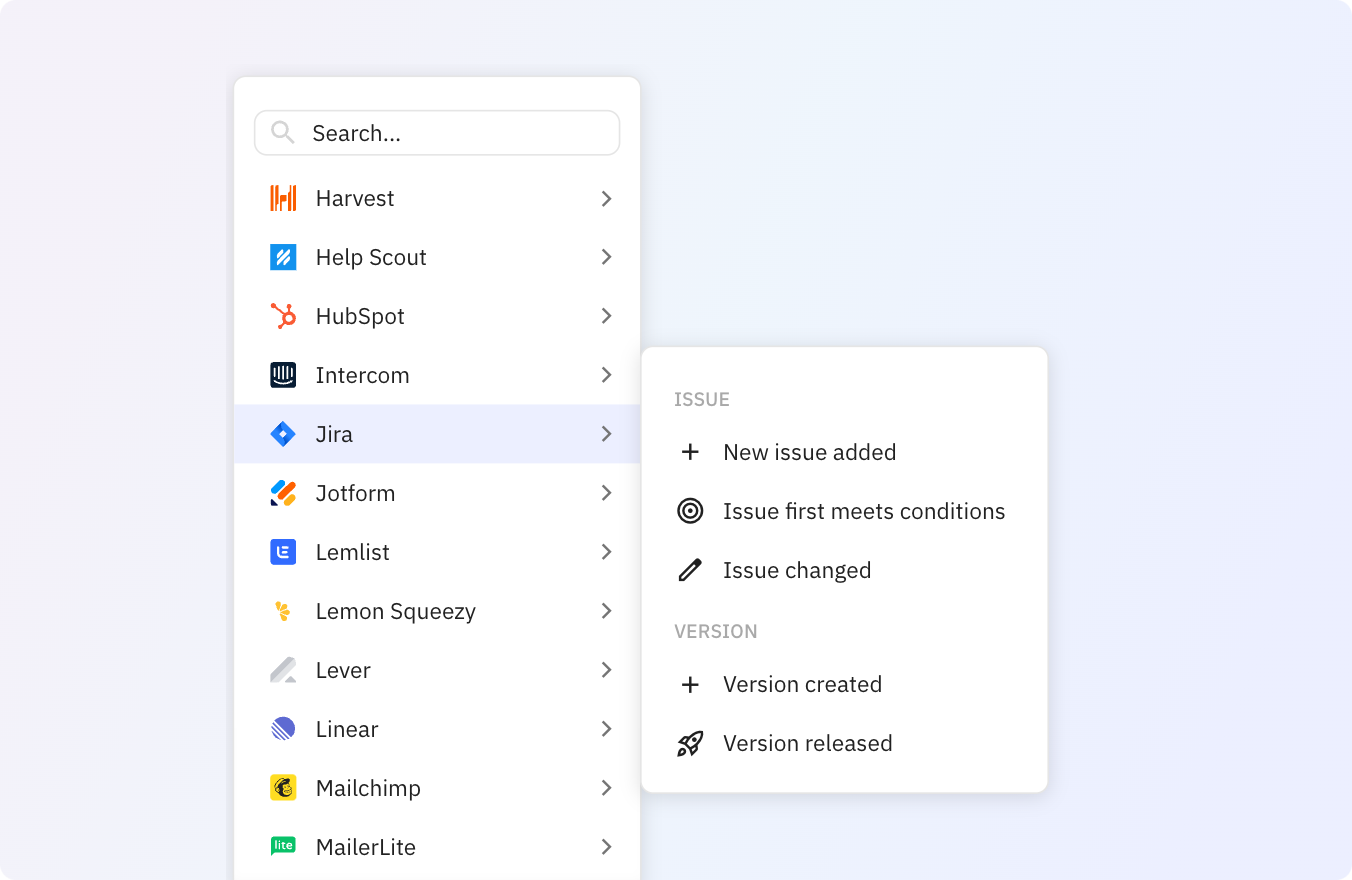Click the magnifying glass search icon

282,132
